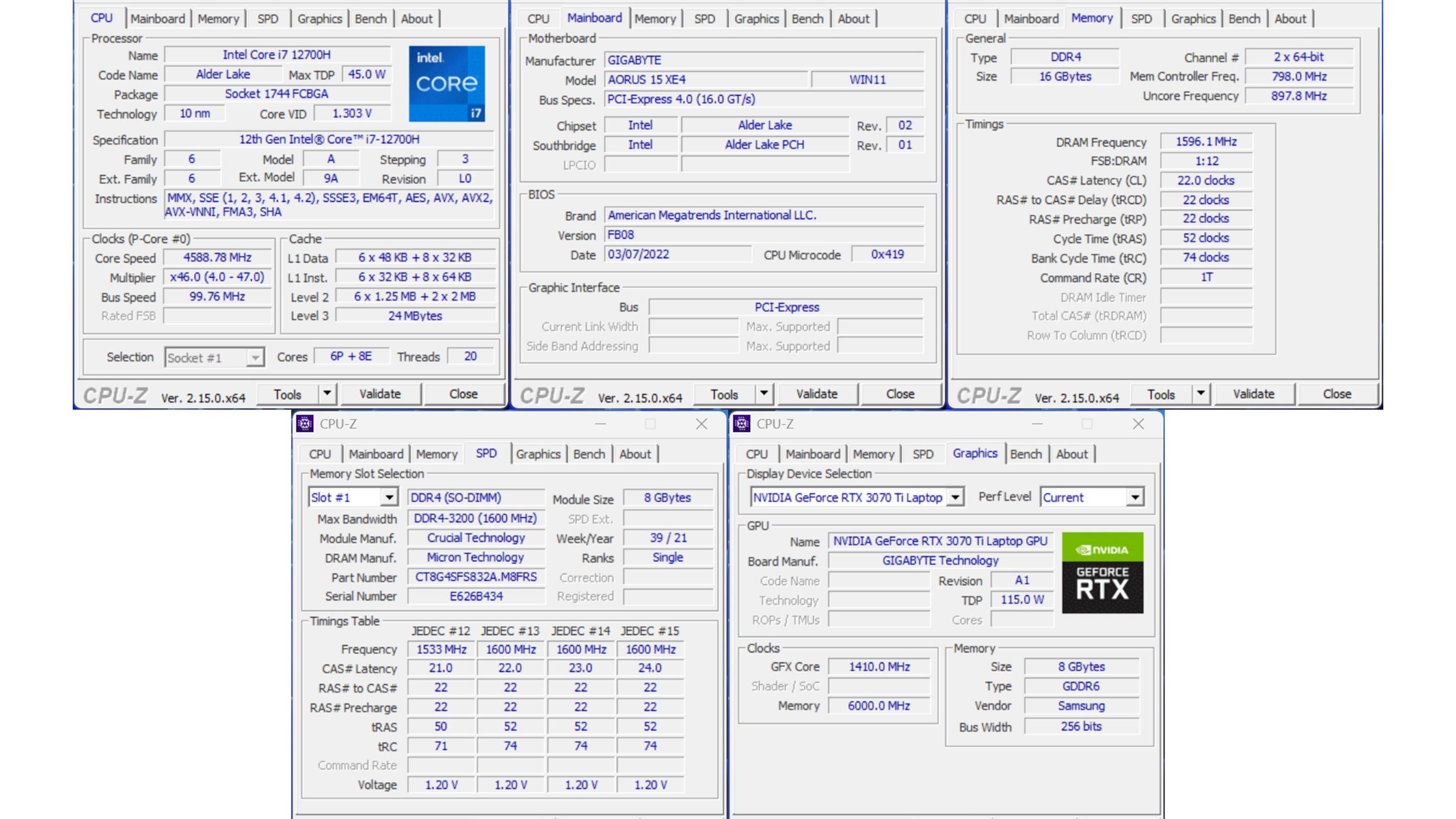Open the CPU tab in the Memory Slot Selection window
This screenshot has width=1456, height=819.
coord(320,454)
